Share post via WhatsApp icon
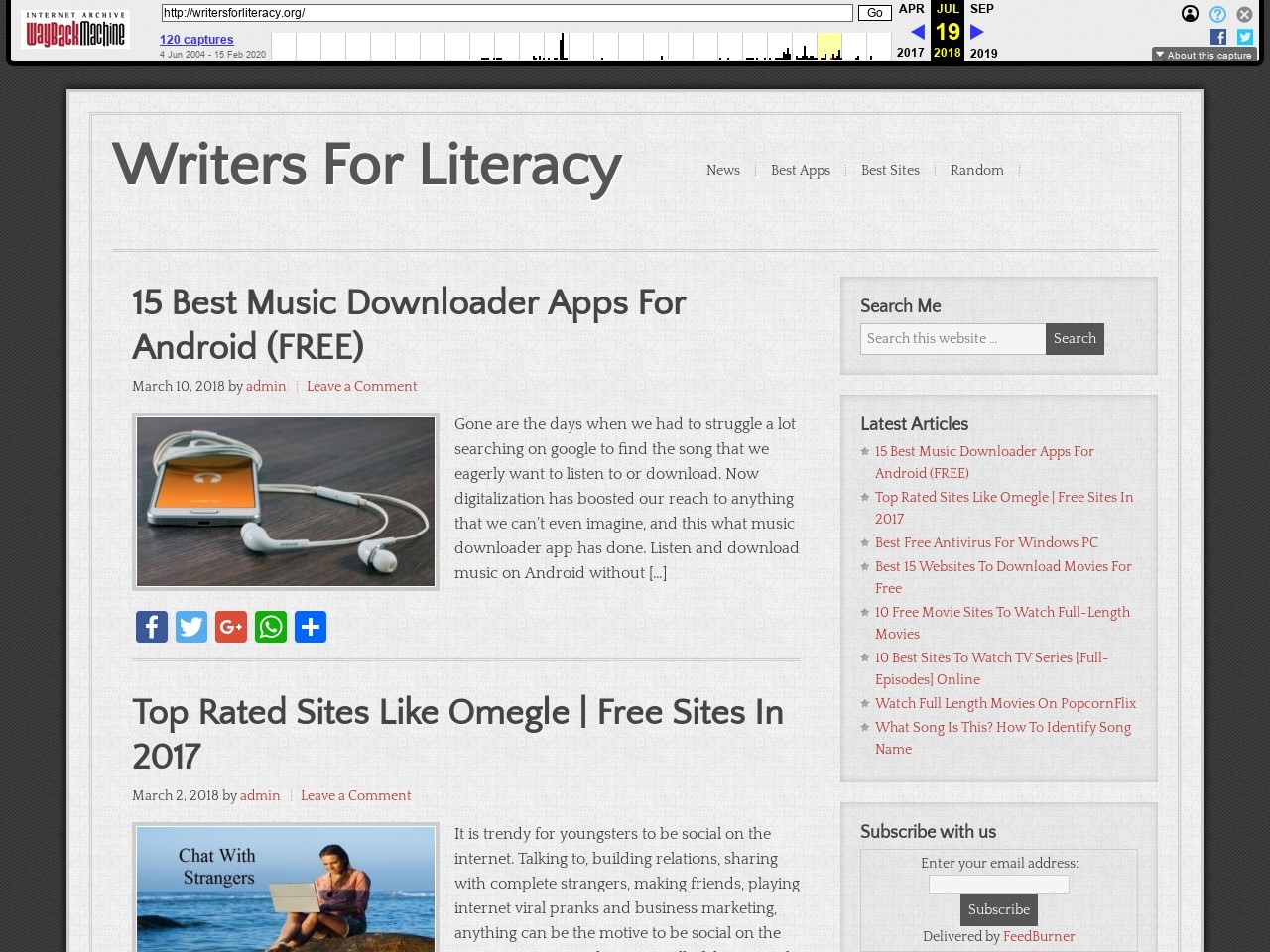1270x952 pixels. [x=271, y=627]
